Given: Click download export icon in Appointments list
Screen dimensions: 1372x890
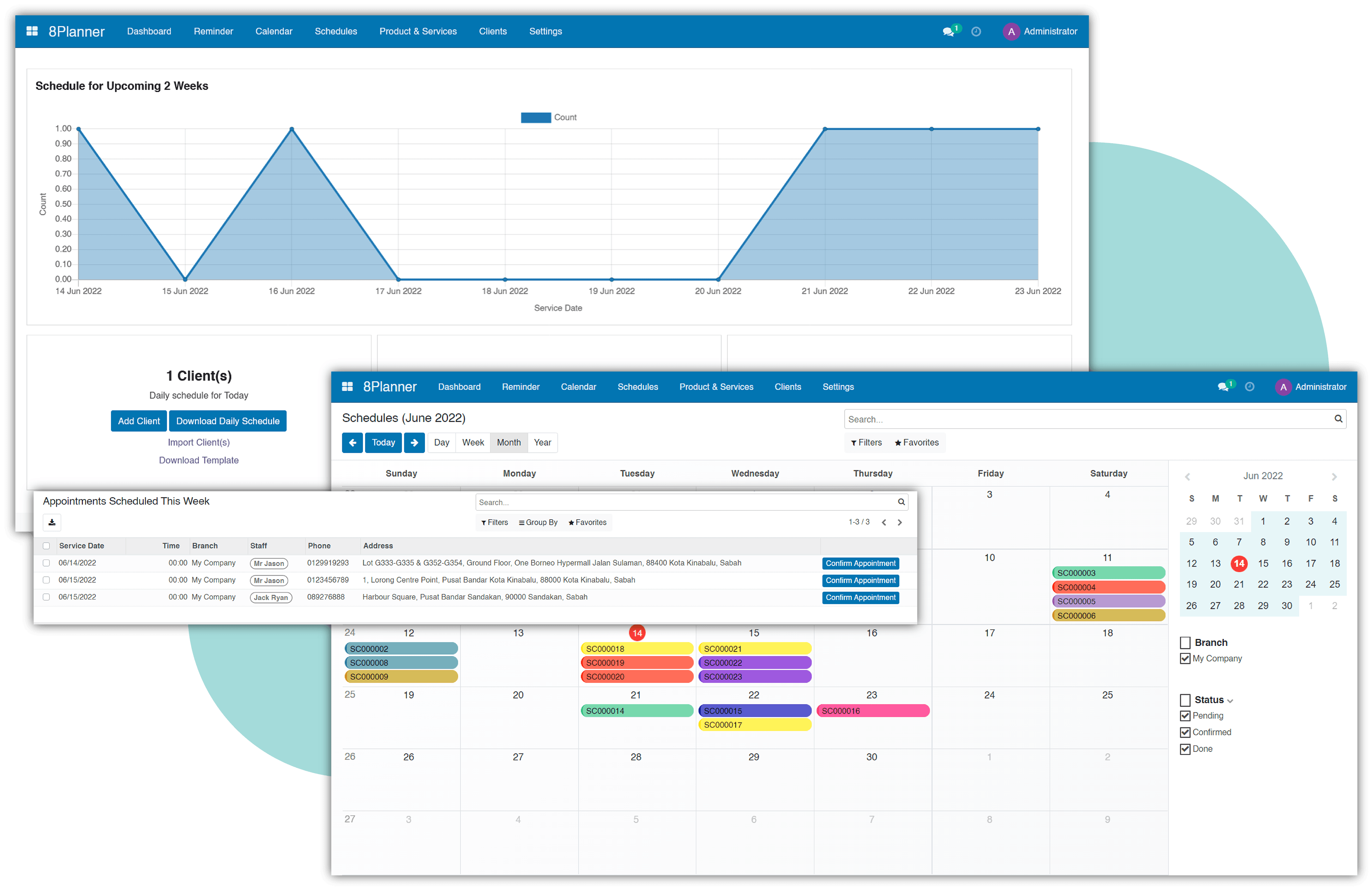Looking at the screenshot, I should pyautogui.click(x=52, y=522).
